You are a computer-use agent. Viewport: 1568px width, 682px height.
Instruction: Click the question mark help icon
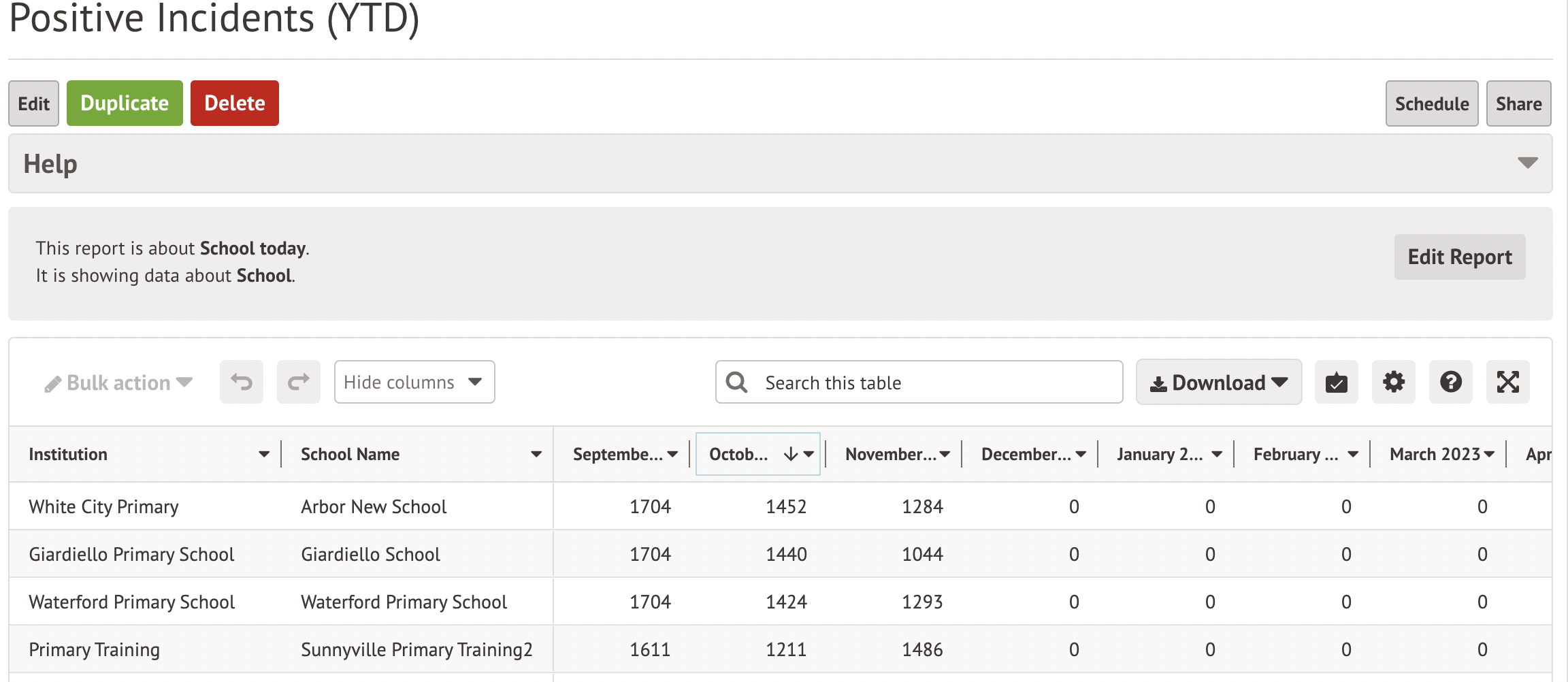1450,382
